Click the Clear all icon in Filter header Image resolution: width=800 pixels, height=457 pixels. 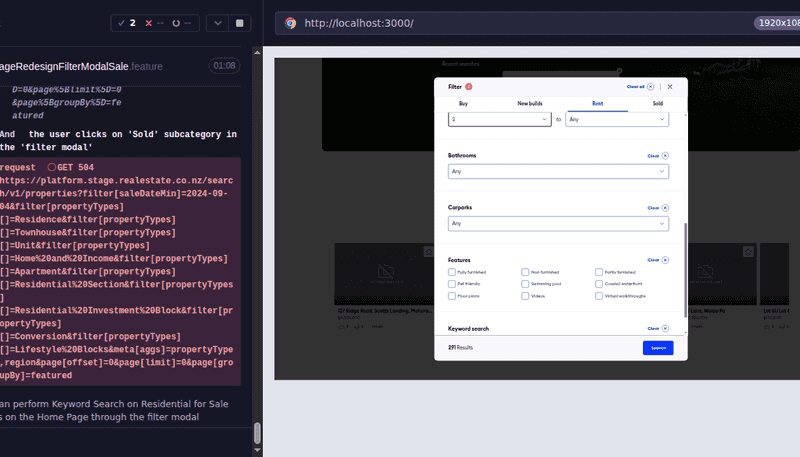[651, 87]
